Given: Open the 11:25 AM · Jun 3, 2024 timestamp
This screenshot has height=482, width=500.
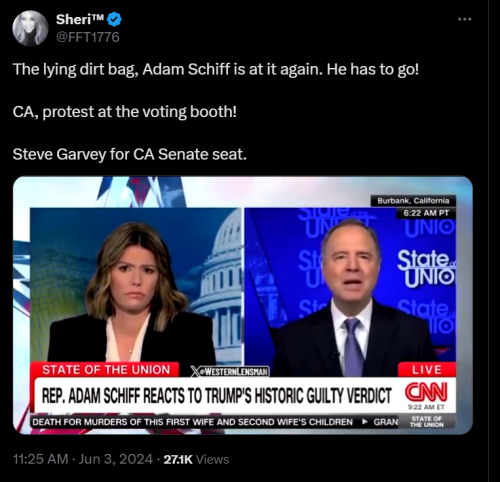Looking at the screenshot, I should [x=83, y=459].
